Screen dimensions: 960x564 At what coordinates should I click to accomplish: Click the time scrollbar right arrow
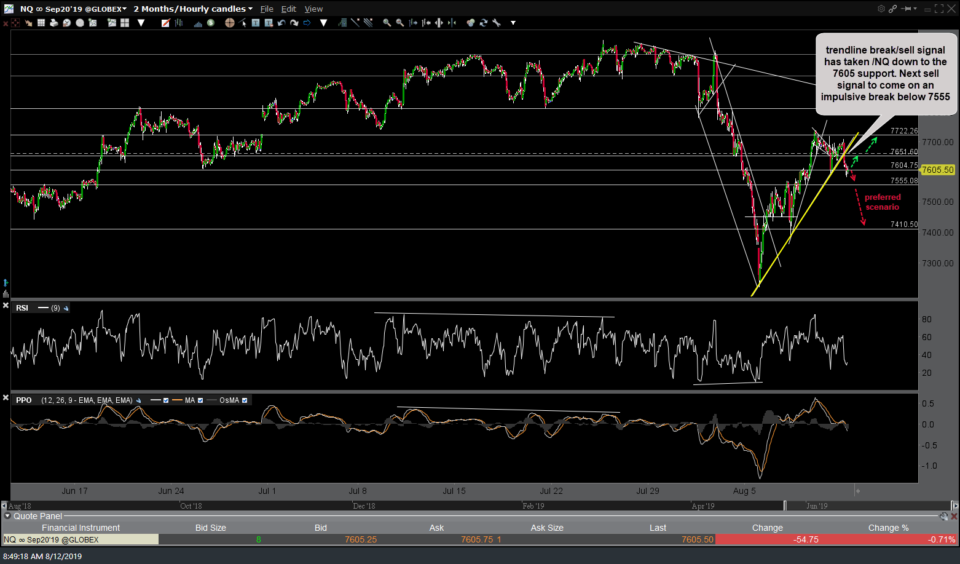pos(954,506)
